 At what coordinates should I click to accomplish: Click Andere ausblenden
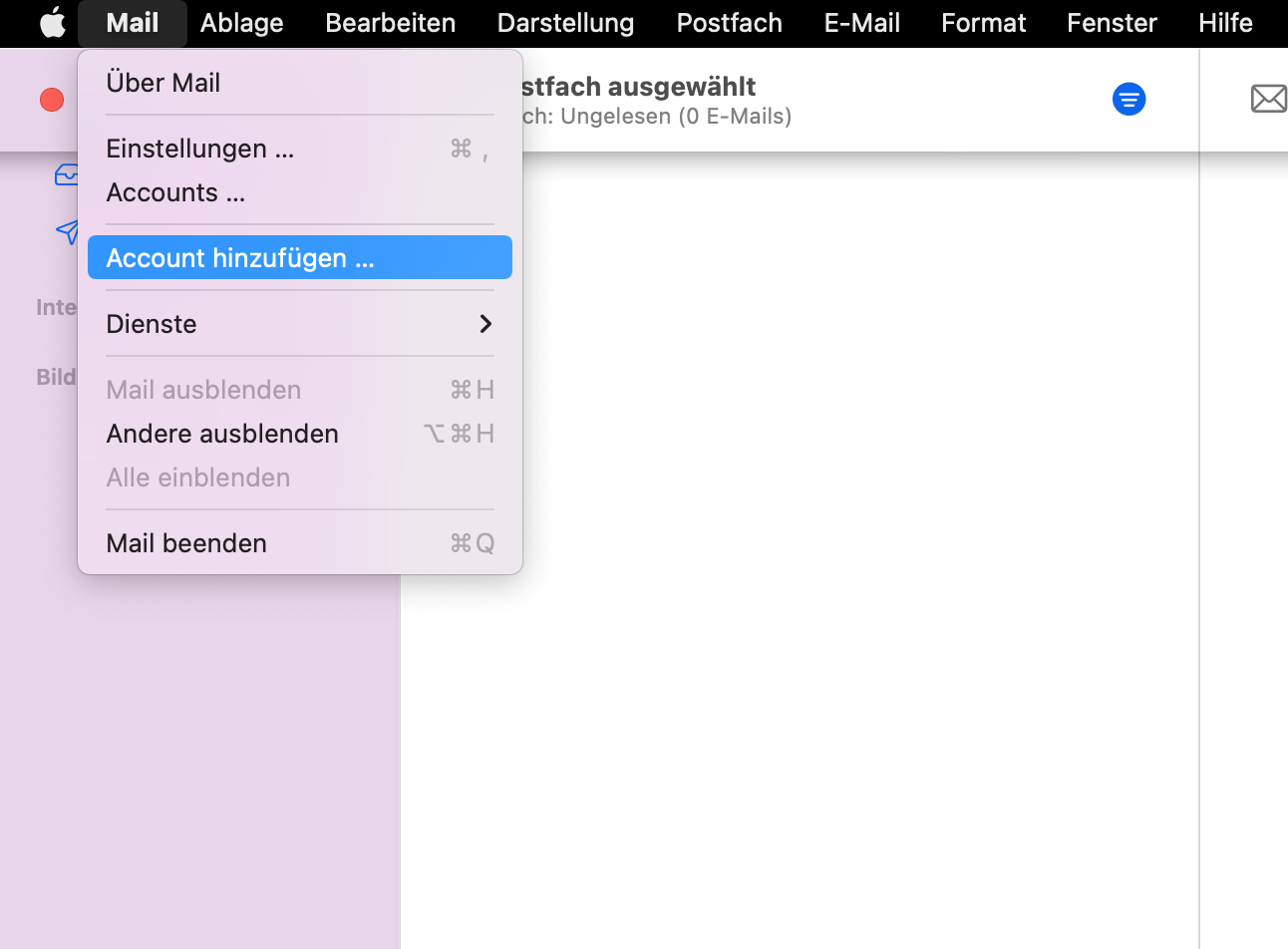(x=300, y=434)
